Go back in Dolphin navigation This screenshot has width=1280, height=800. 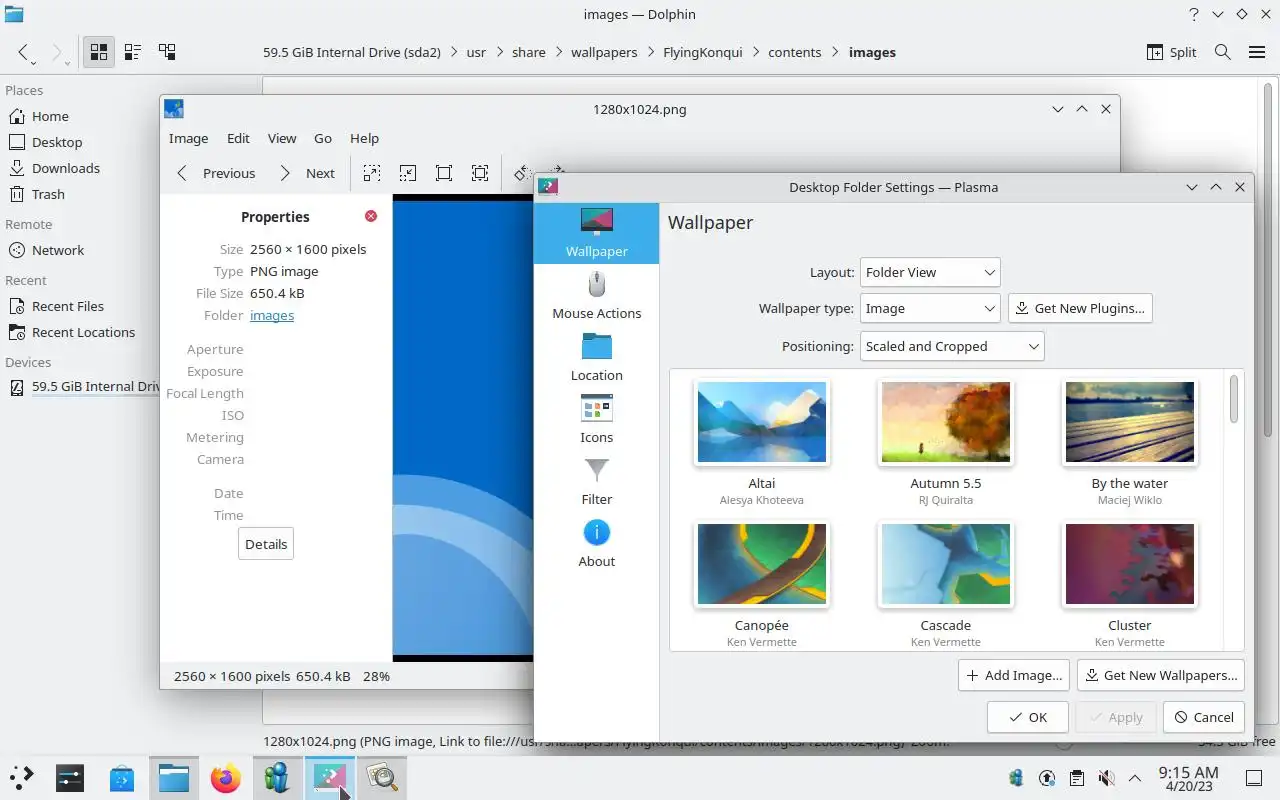[24, 52]
